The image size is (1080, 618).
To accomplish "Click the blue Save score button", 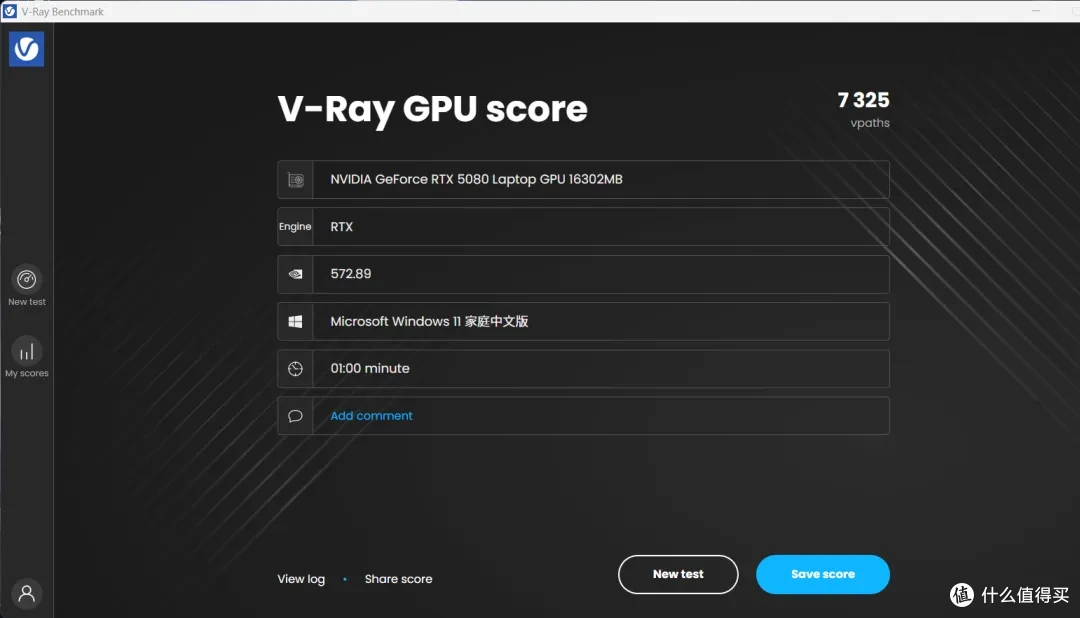I will [x=822, y=574].
